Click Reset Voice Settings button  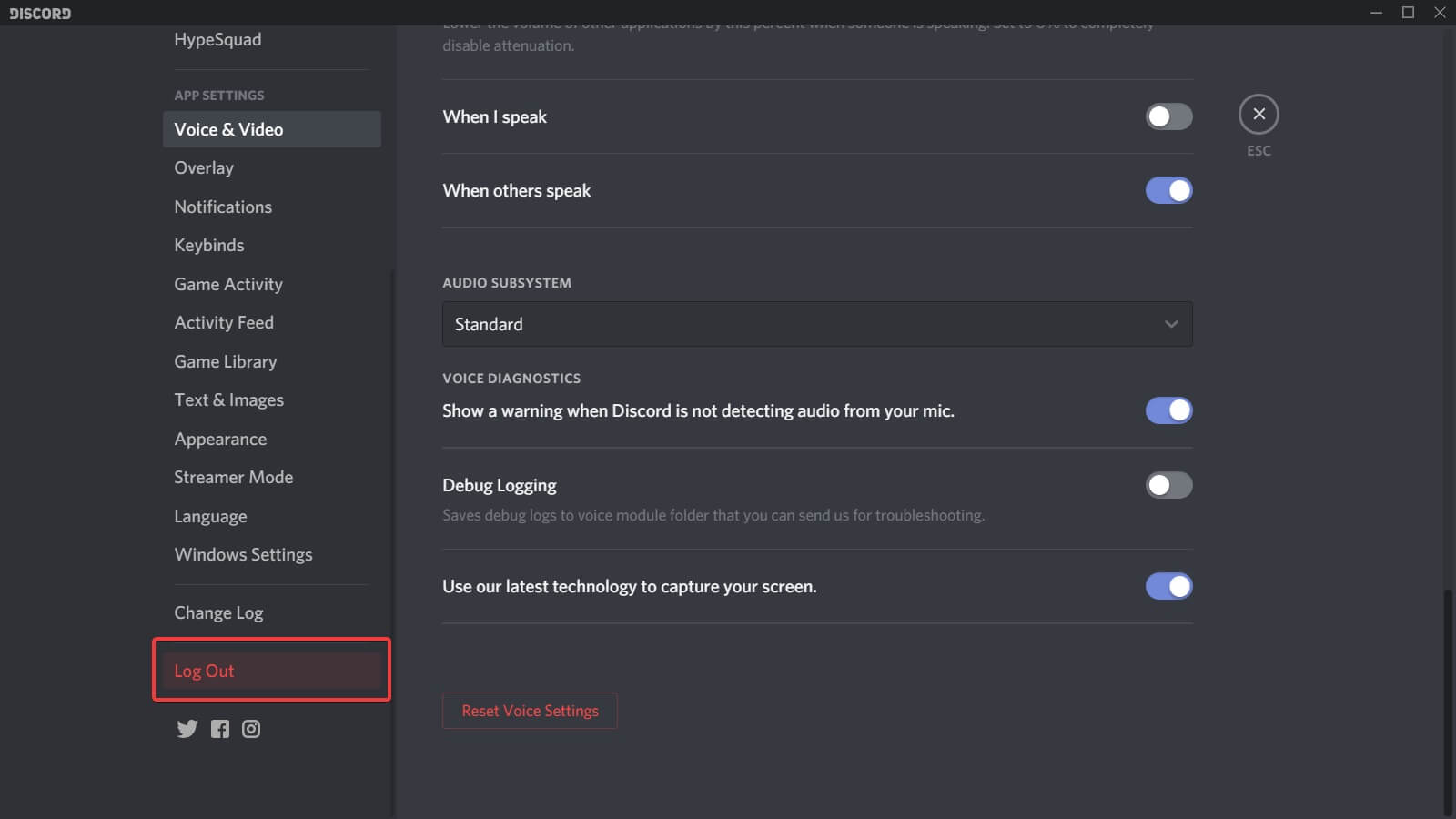click(530, 711)
